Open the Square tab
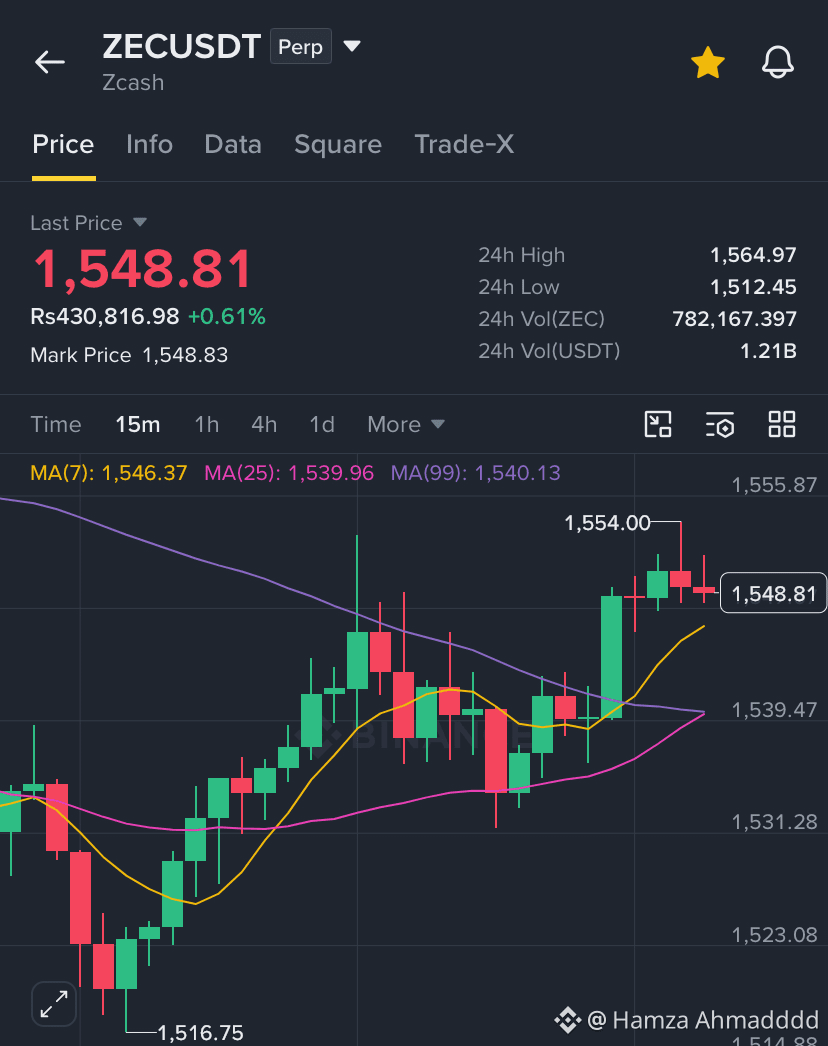This screenshot has height=1046, width=828. pos(338,144)
